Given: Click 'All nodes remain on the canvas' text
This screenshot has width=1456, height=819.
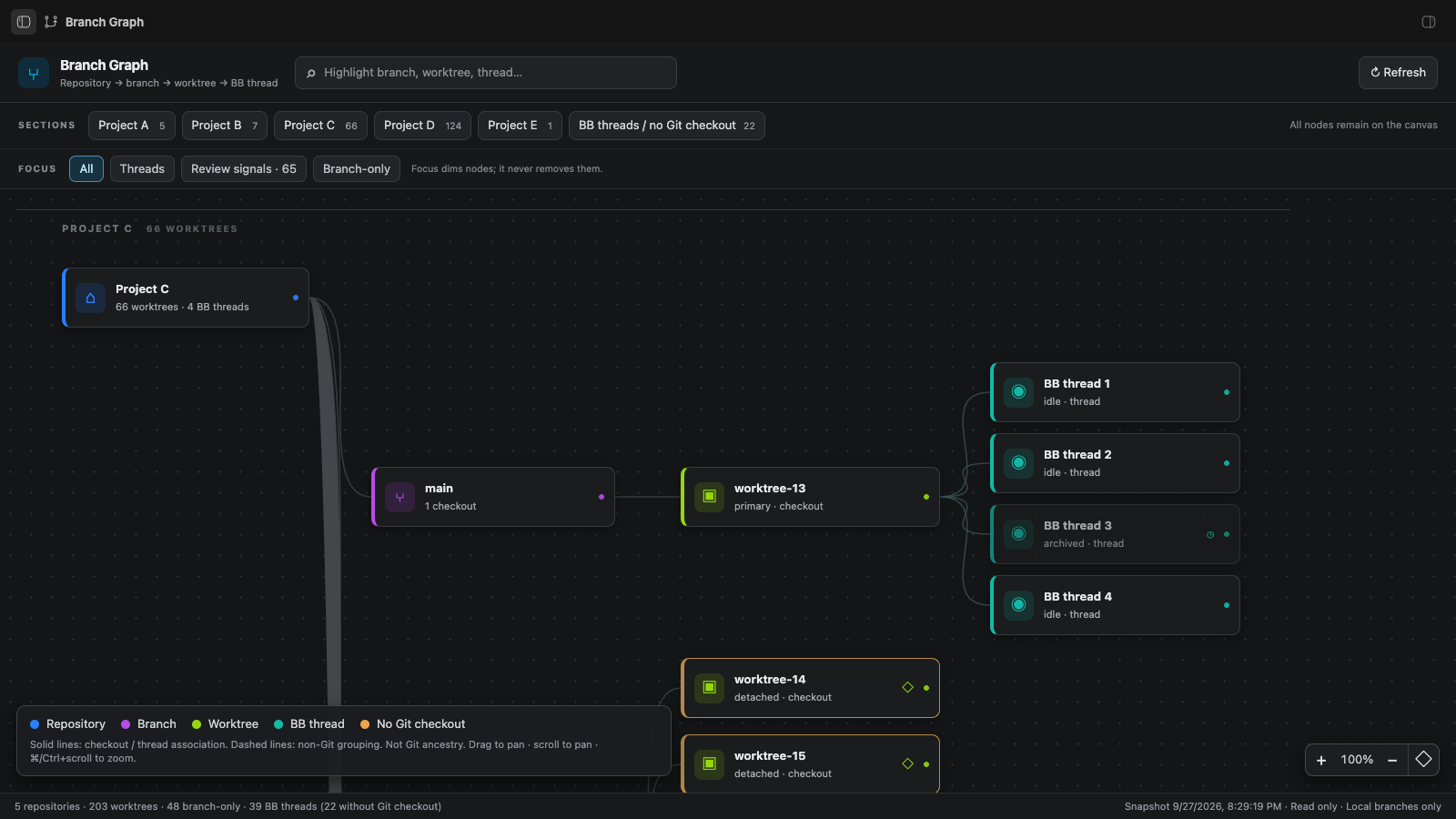Looking at the screenshot, I should [1363, 126].
